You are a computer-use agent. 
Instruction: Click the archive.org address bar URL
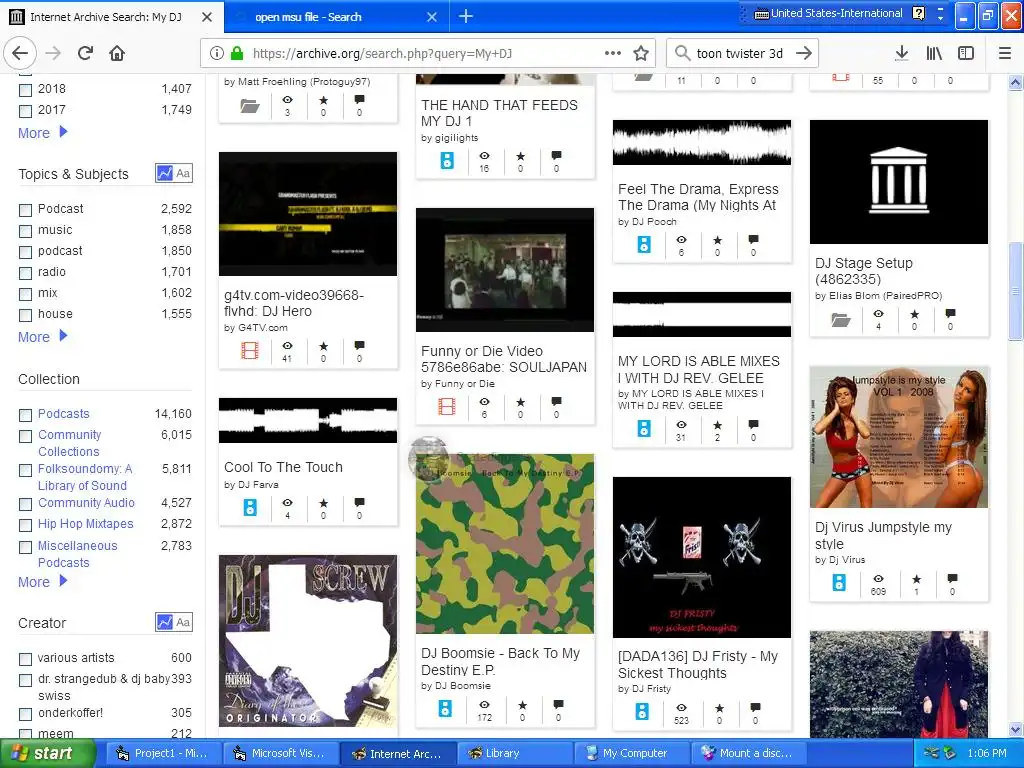[x=382, y=54]
